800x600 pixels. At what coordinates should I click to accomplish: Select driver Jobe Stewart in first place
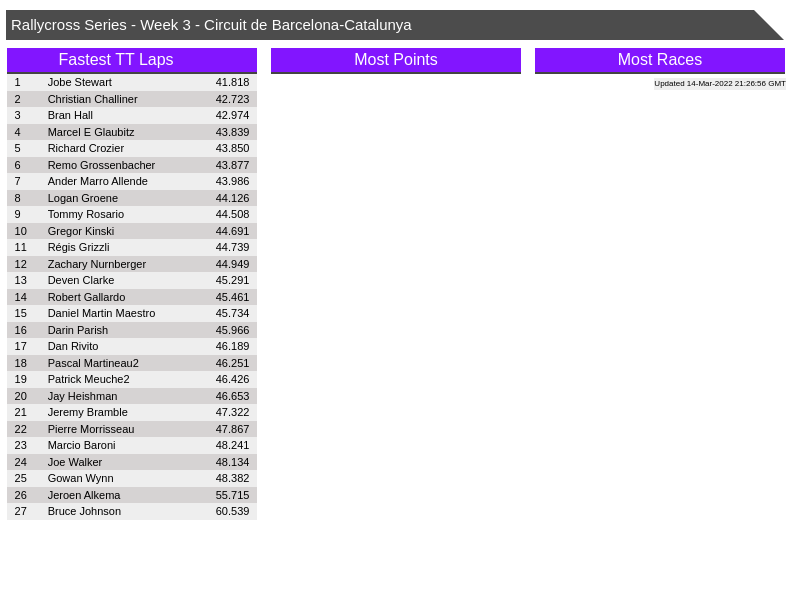point(80,82)
